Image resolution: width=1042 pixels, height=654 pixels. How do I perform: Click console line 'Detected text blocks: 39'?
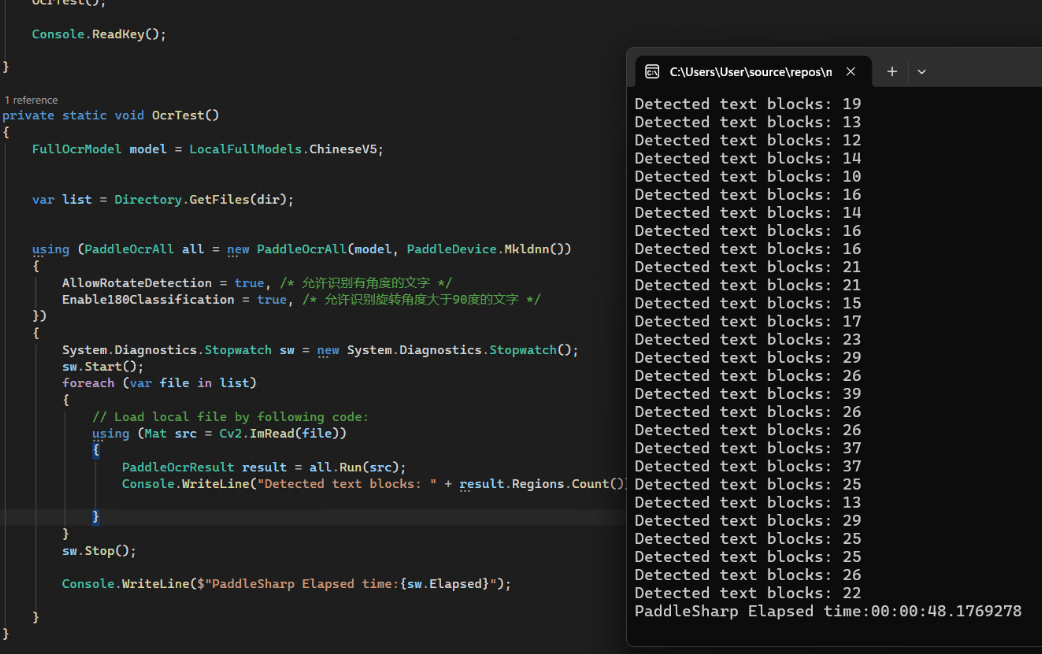click(x=748, y=394)
